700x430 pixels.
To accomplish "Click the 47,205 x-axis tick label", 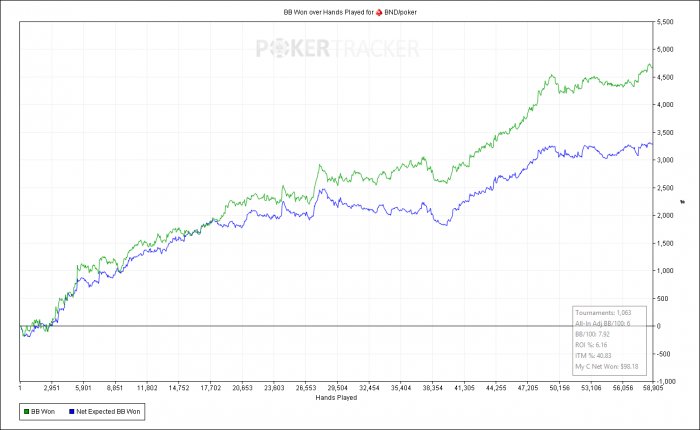I will (x=527, y=388).
